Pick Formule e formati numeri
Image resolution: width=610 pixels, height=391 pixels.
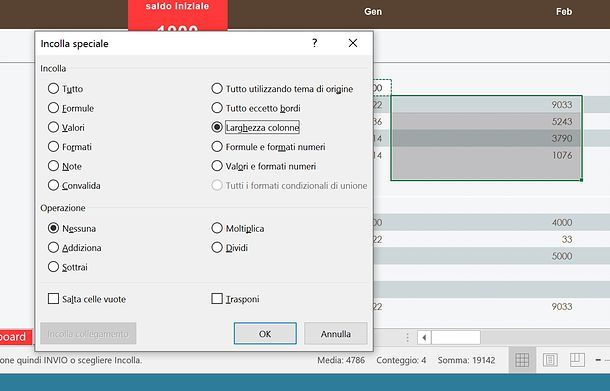click(x=217, y=147)
